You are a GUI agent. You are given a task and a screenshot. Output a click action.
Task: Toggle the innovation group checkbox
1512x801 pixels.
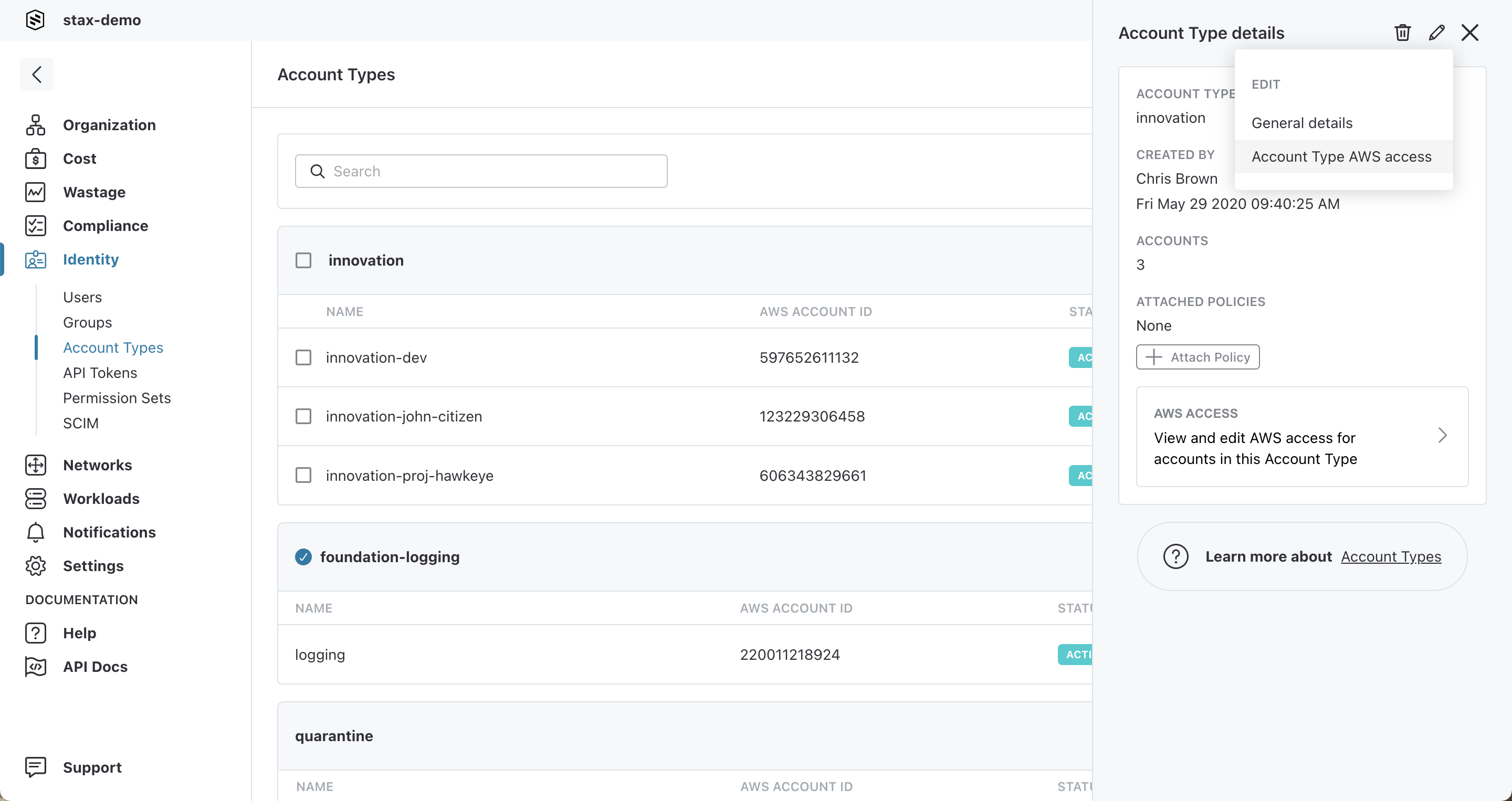tap(303, 260)
